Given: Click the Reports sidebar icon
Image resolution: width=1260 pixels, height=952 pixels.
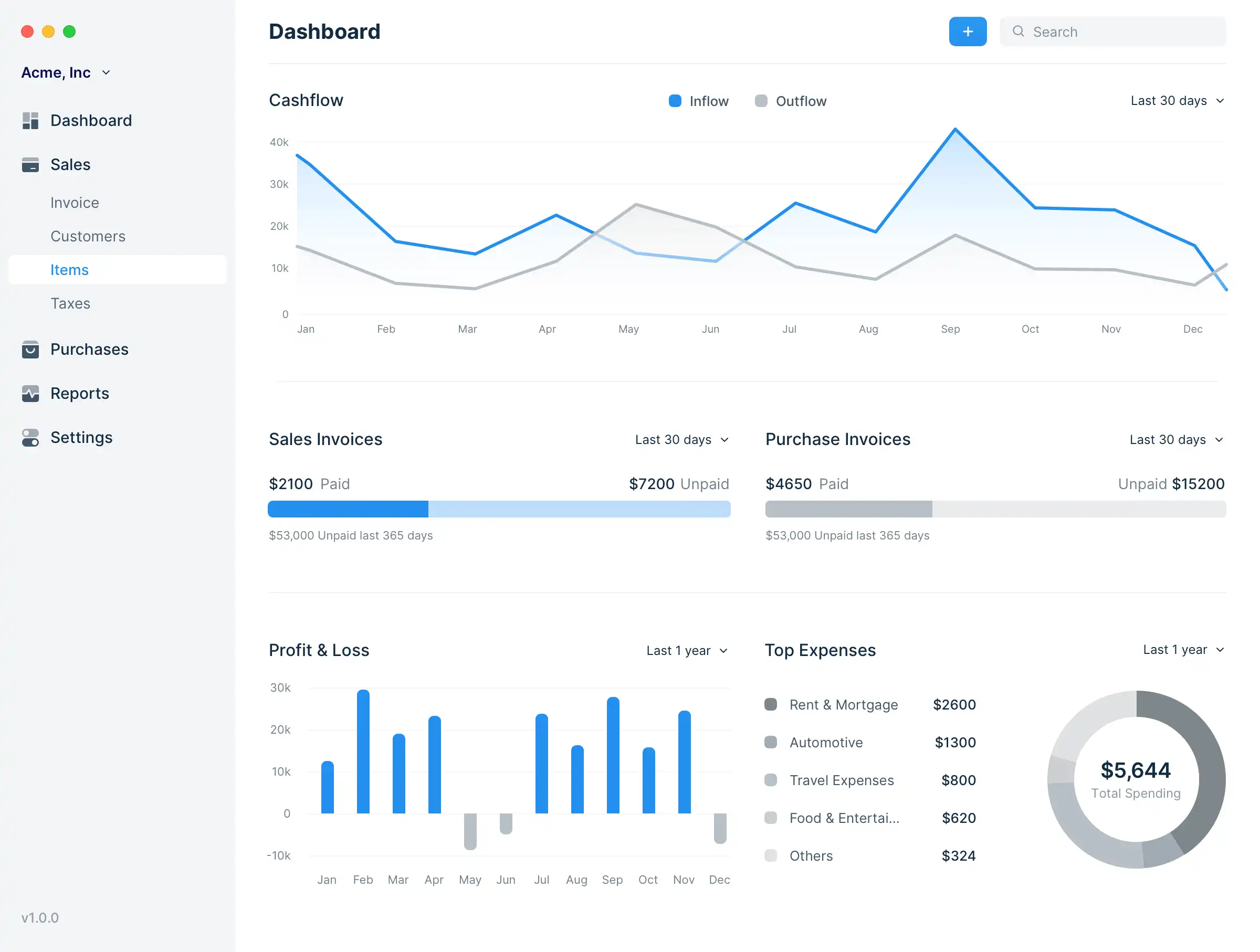Looking at the screenshot, I should point(32,392).
